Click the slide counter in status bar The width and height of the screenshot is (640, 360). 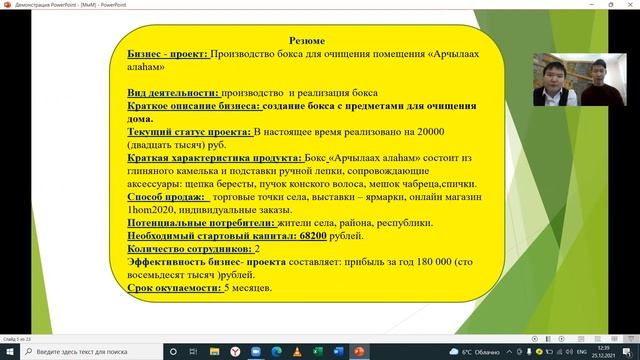pyautogui.click(x=17, y=339)
